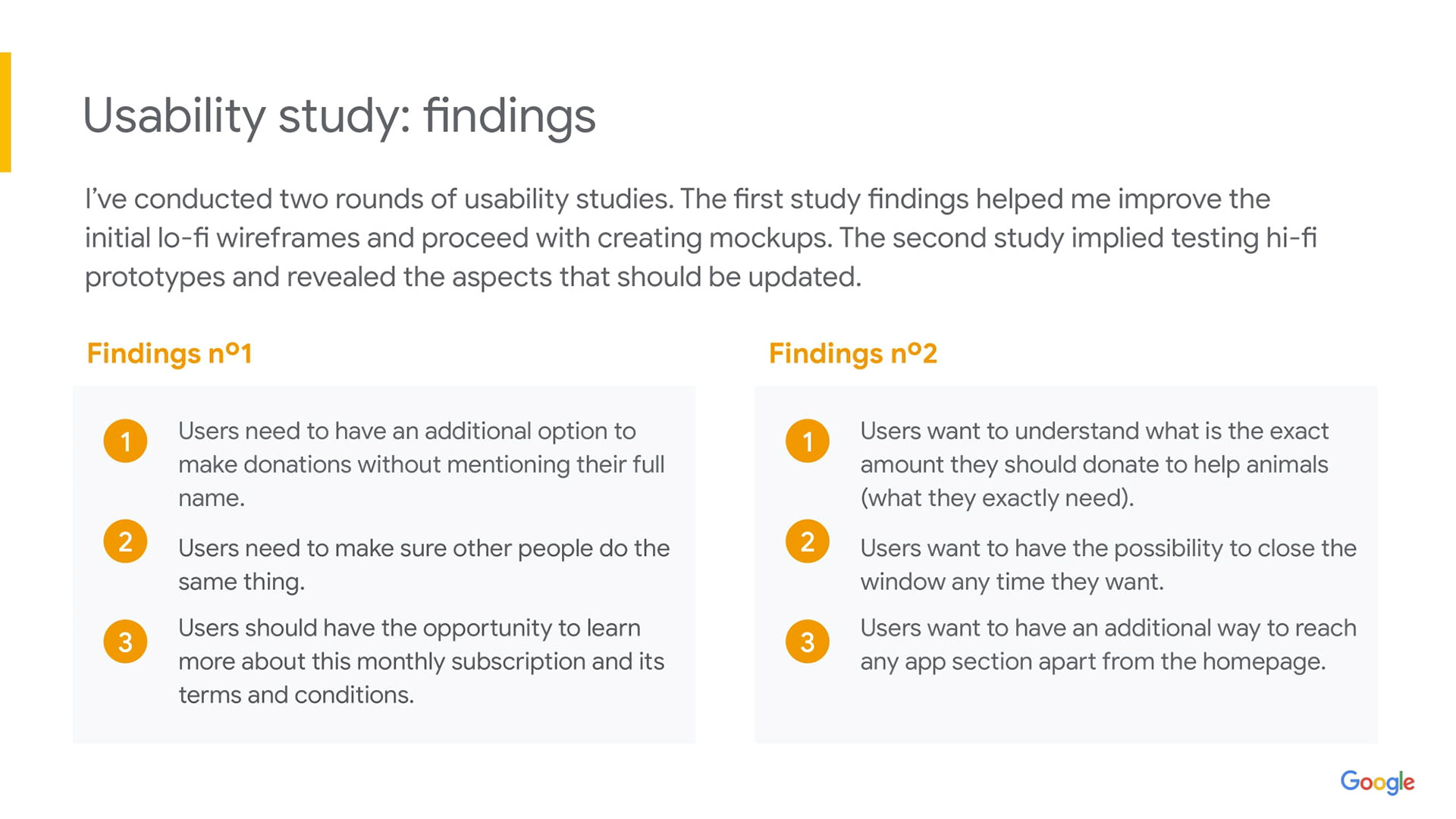Click number 2 badge under Findings nº2
1456x819 pixels.
[807, 541]
